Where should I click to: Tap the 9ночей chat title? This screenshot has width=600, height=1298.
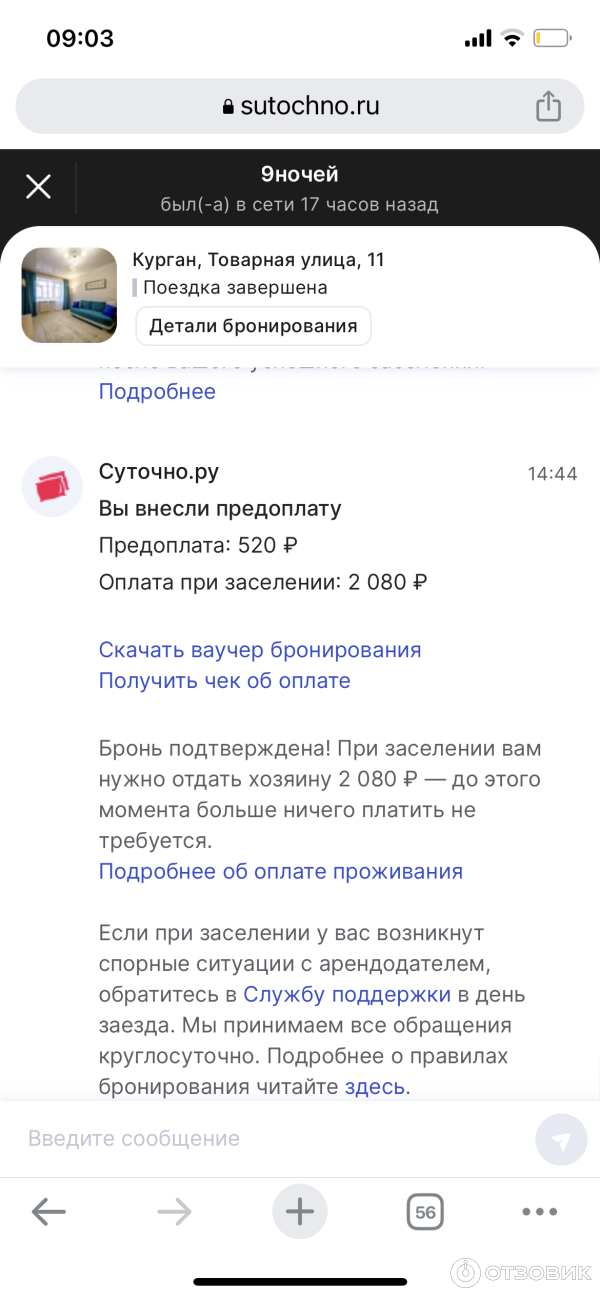[299, 175]
